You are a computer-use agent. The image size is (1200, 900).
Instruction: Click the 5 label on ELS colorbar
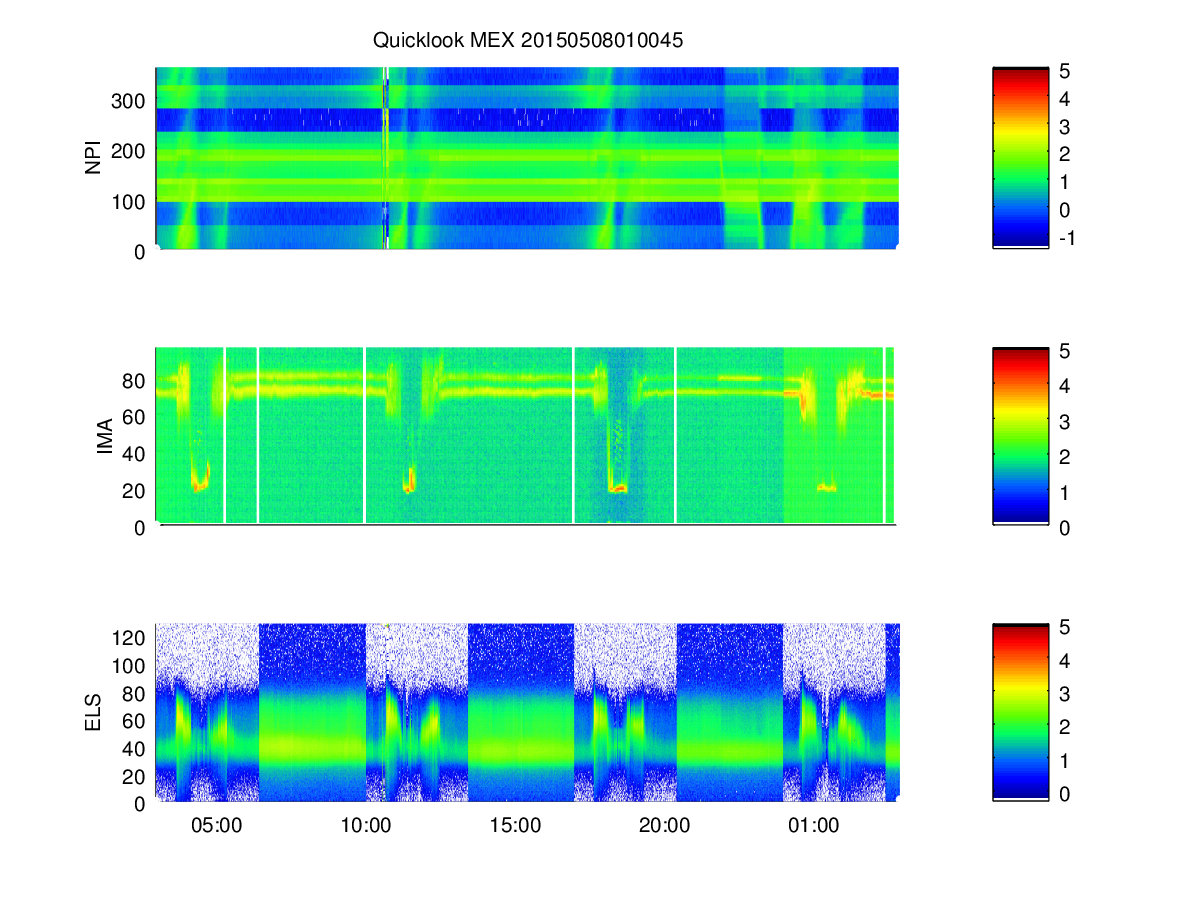click(1065, 628)
